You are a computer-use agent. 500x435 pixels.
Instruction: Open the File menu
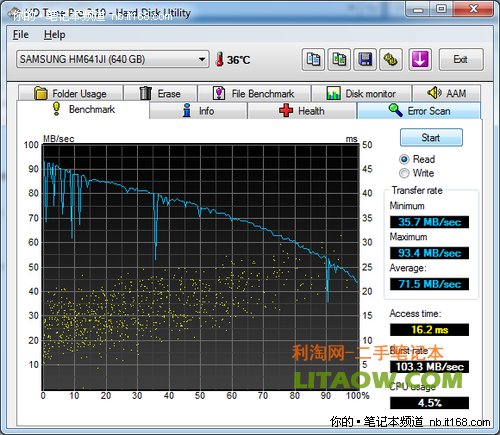tap(21, 35)
